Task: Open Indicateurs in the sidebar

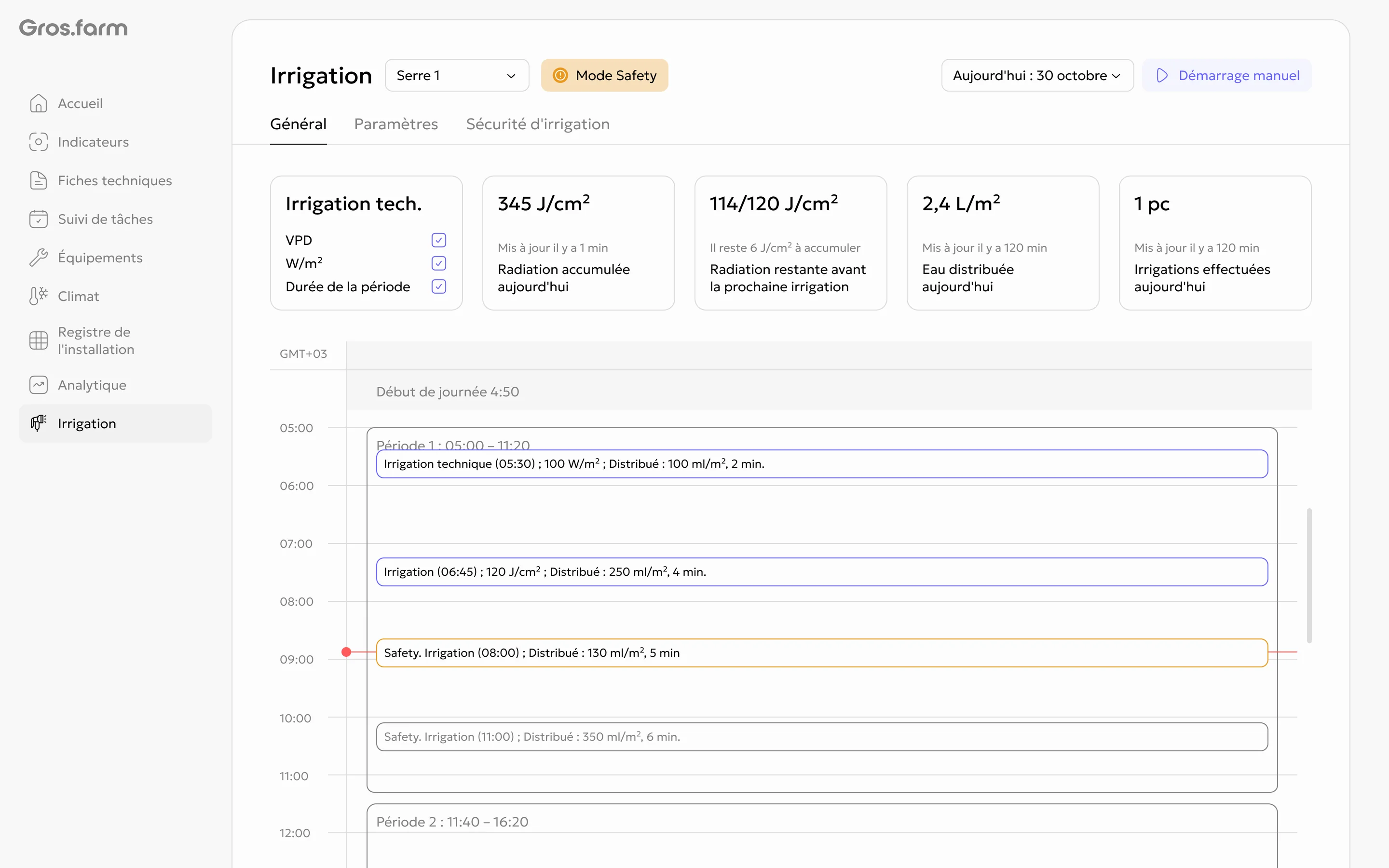Action: click(116, 142)
